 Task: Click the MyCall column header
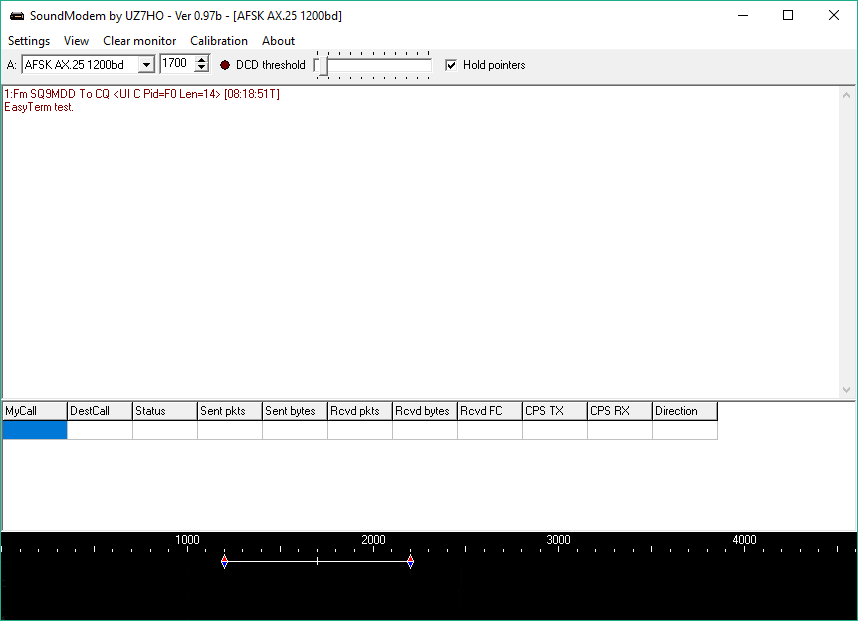(34, 411)
